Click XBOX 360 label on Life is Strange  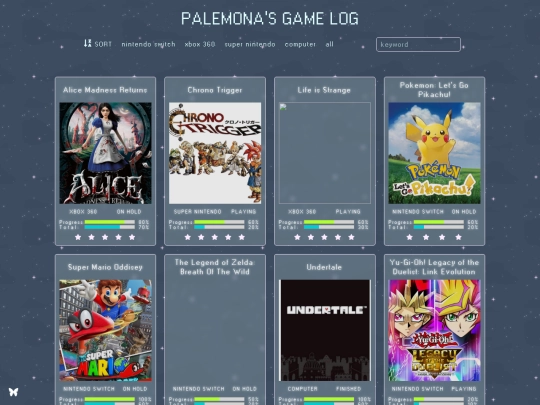pos(302,211)
